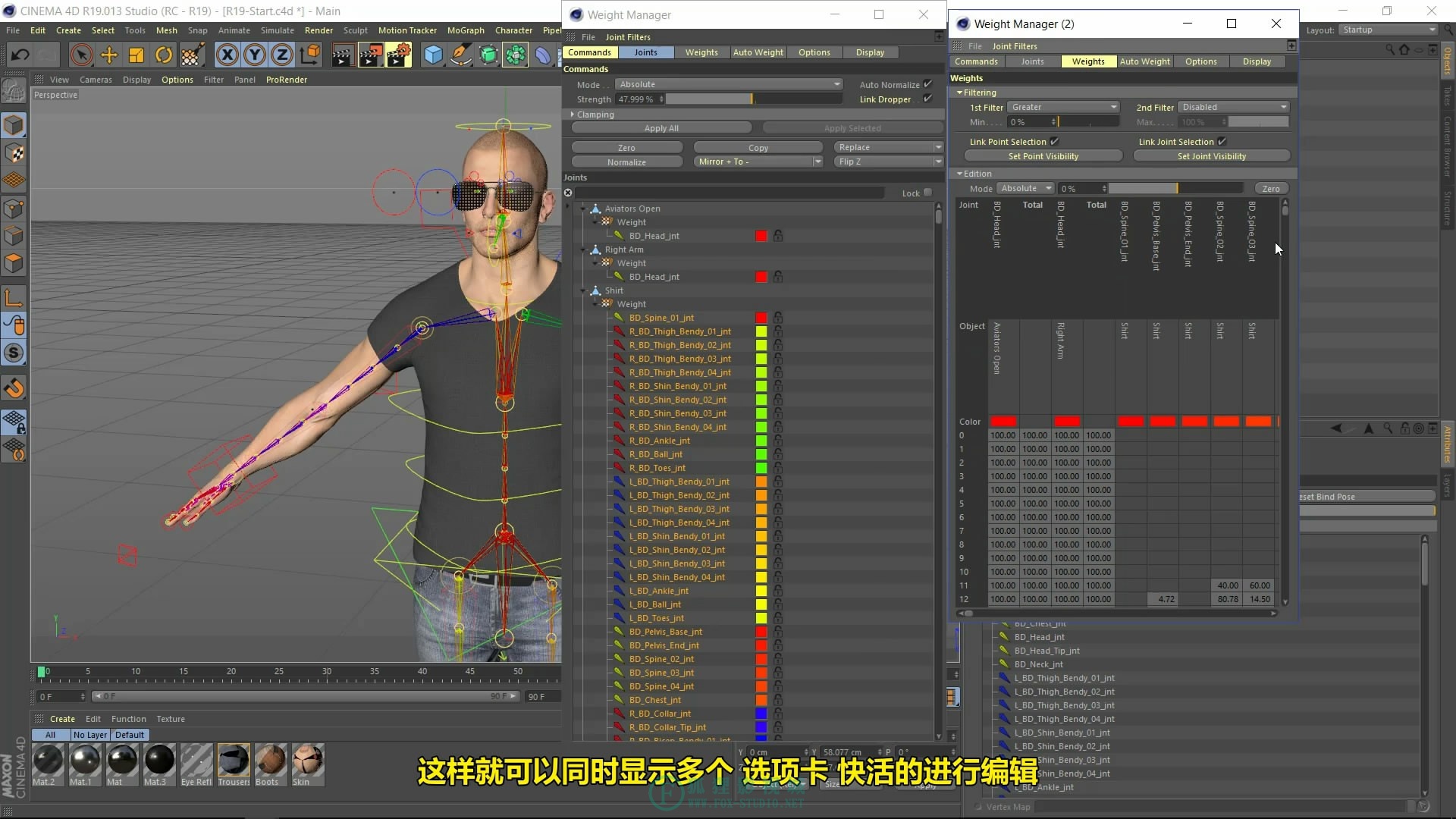Adjust the Strength slider bar

(754, 99)
